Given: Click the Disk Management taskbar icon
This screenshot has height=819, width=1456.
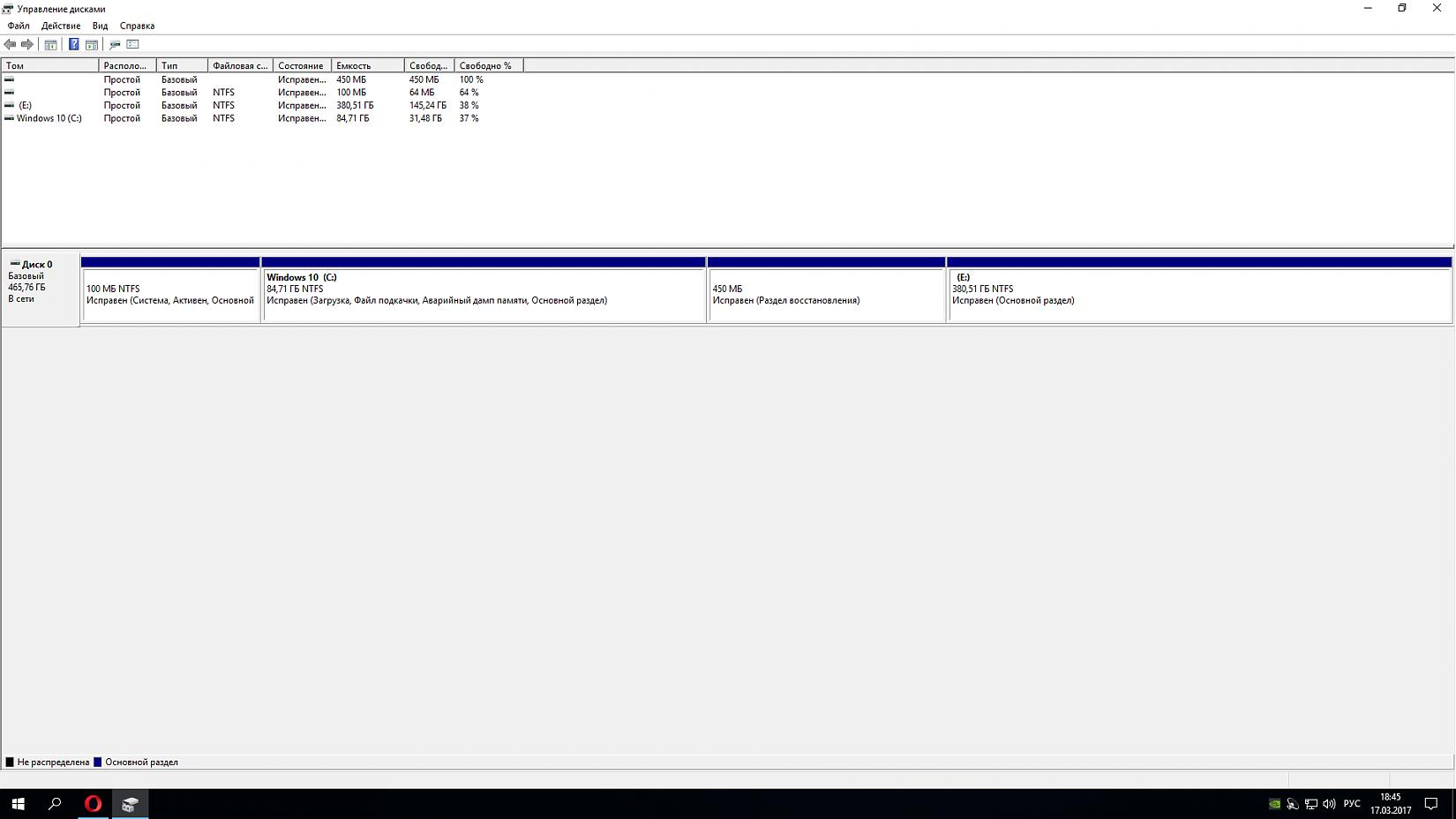Looking at the screenshot, I should point(130,804).
